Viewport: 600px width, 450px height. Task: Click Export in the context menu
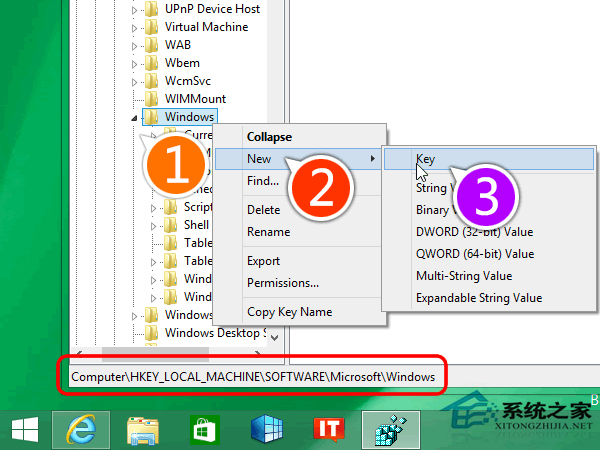point(264,261)
